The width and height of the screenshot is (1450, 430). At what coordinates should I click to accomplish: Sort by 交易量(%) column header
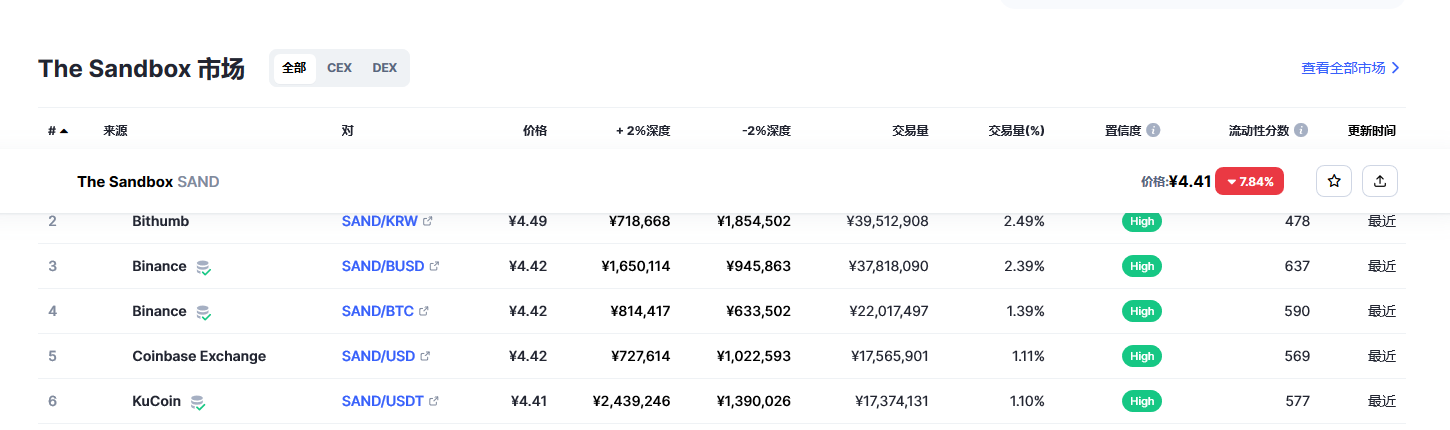[x=1017, y=130]
